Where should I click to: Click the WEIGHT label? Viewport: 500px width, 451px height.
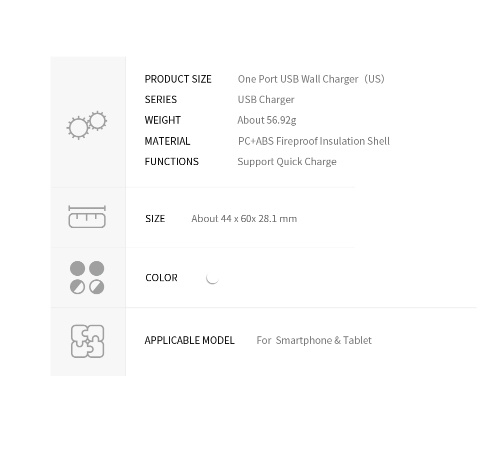pyautogui.click(x=163, y=120)
